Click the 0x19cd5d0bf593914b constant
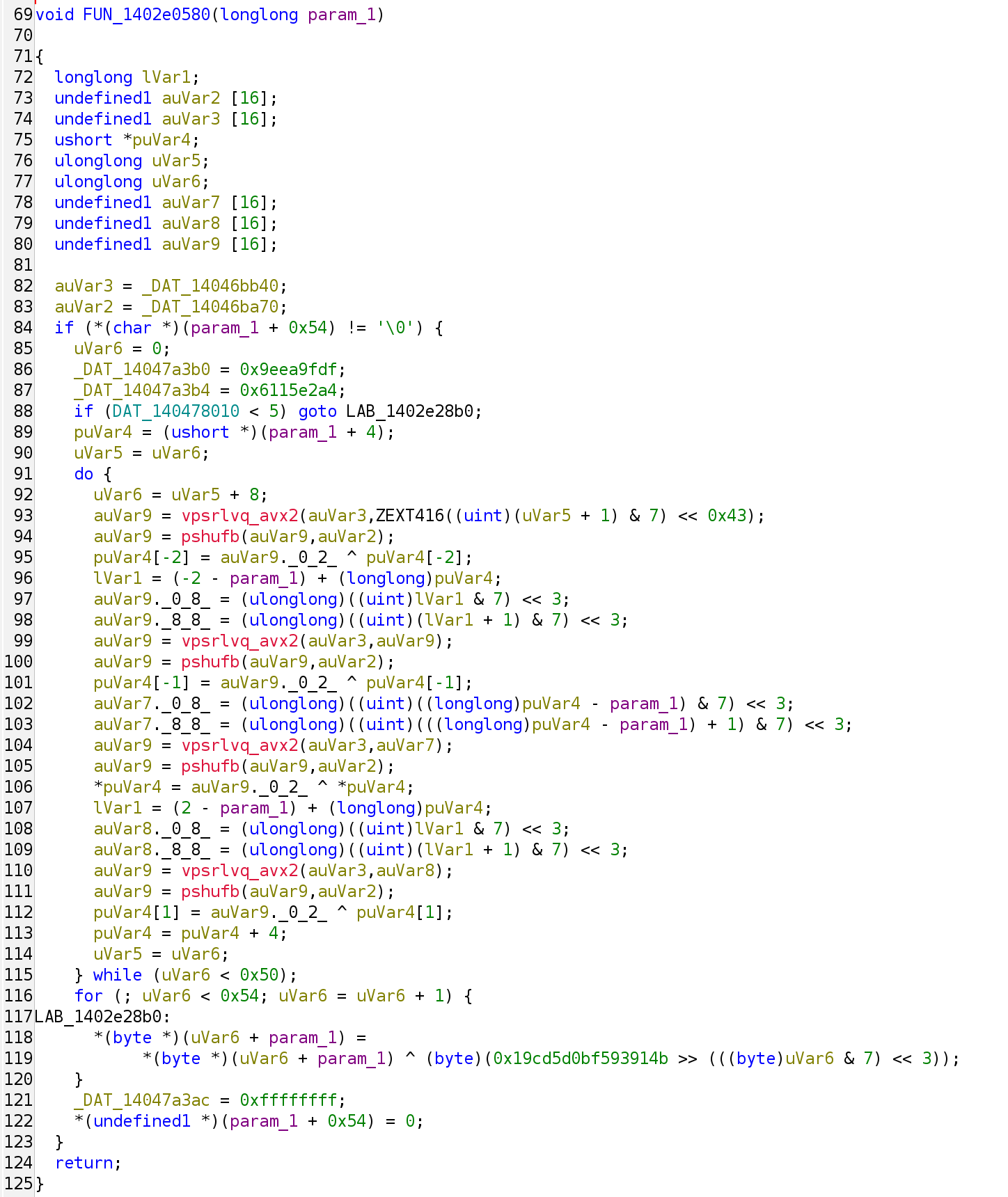This screenshot has height=1197, width=1008. (581, 1059)
